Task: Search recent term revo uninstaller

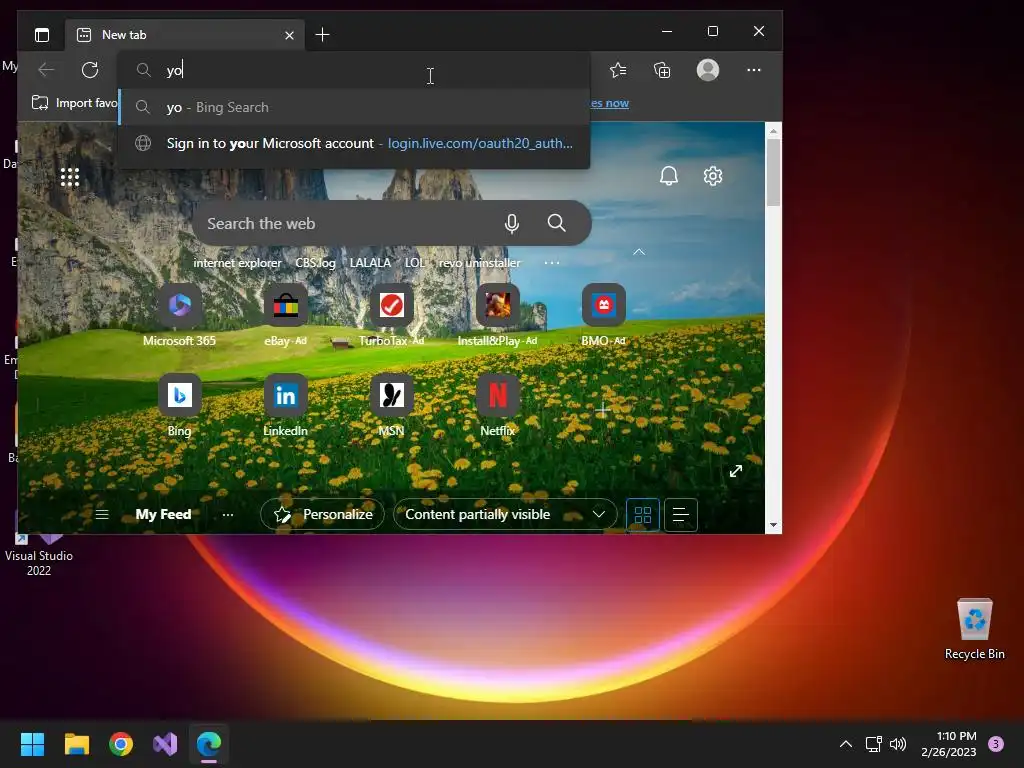Action: 480,263
